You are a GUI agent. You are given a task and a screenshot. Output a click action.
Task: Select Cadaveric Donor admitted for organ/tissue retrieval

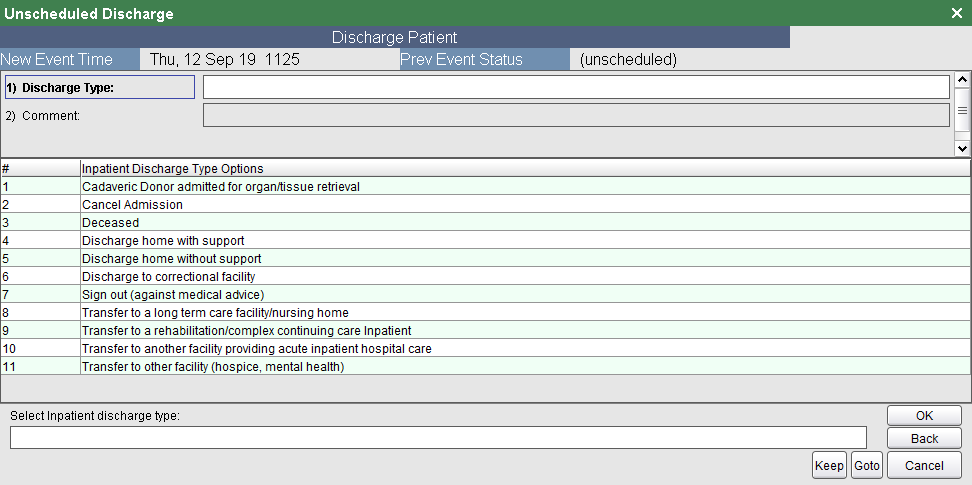coord(485,186)
